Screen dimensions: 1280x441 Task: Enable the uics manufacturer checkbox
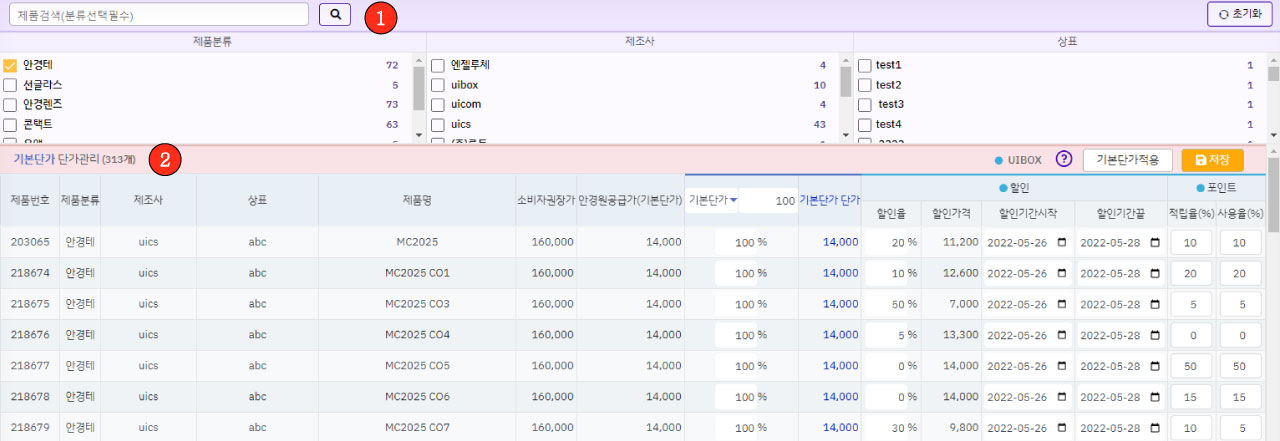pos(438,125)
